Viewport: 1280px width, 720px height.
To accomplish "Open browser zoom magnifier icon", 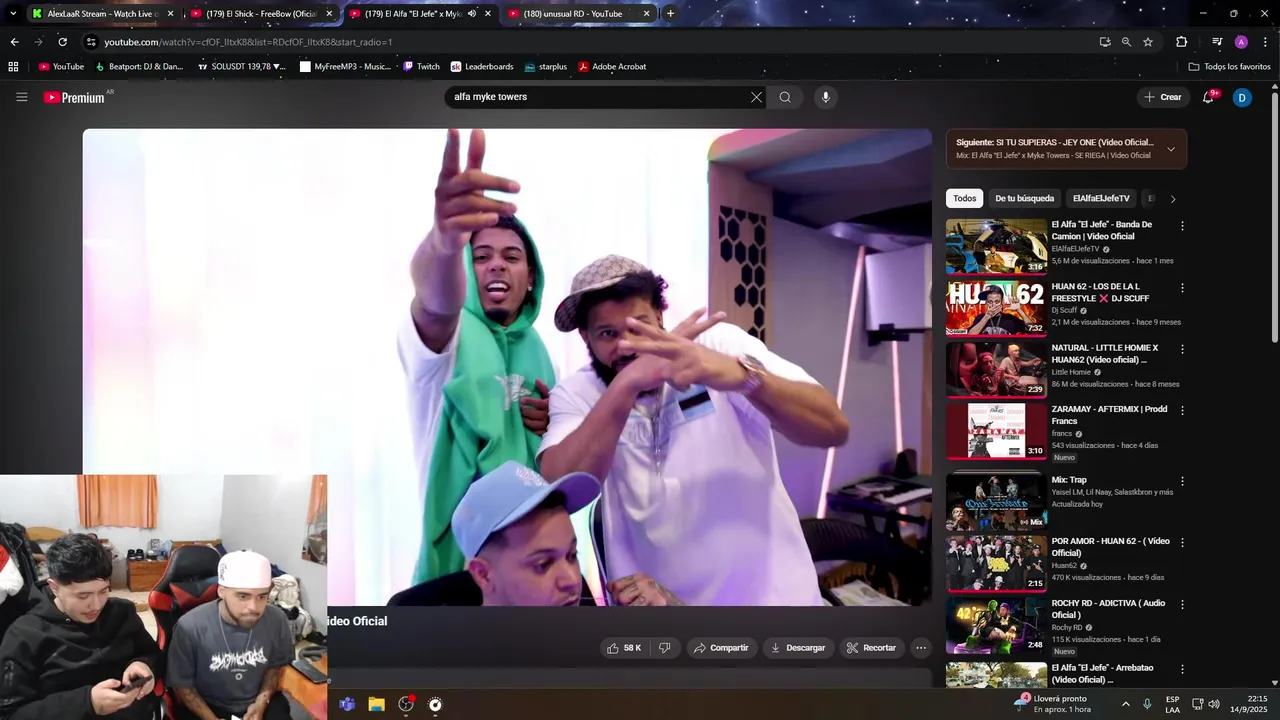I will pos(1126,42).
